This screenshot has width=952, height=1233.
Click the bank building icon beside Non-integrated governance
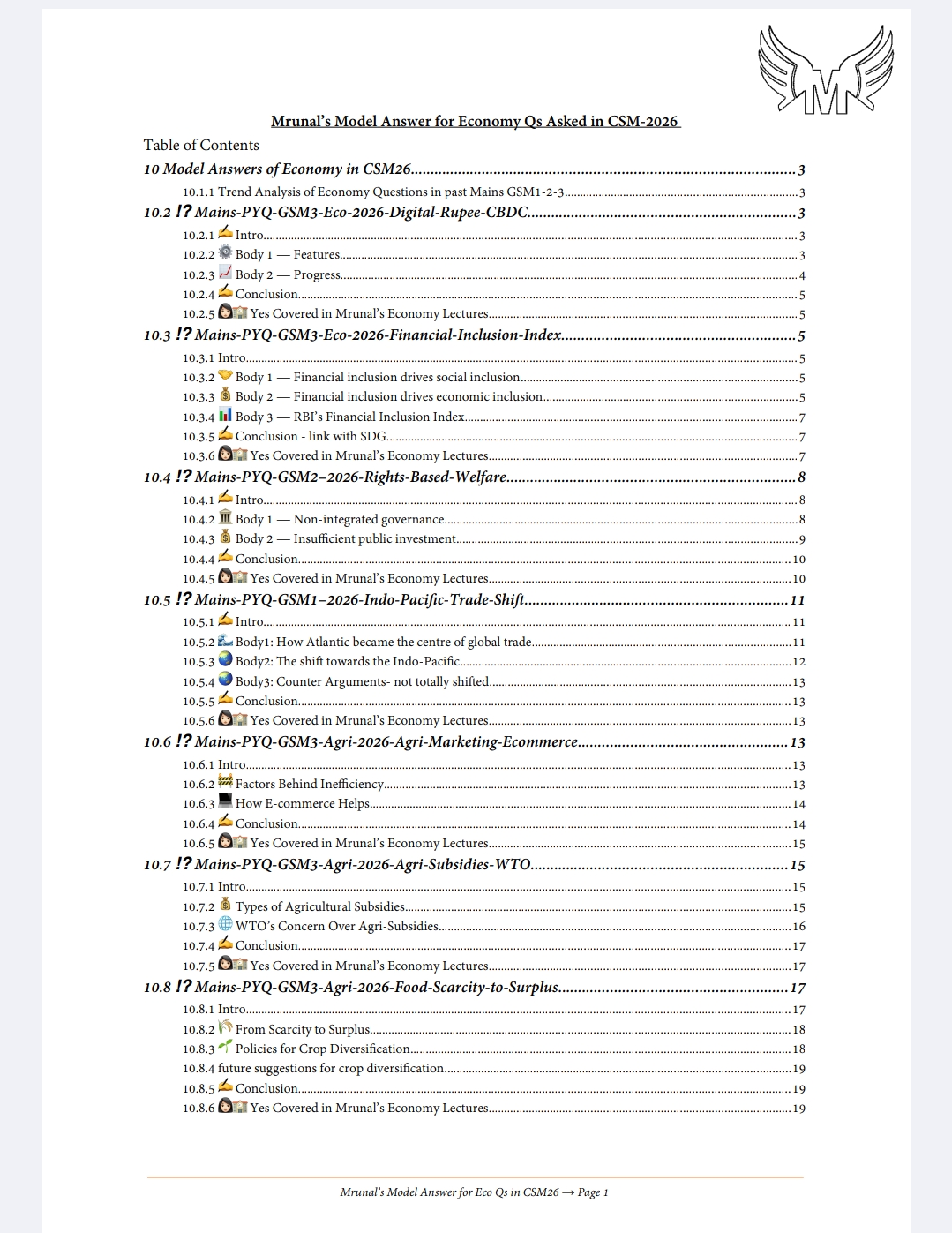tap(225, 517)
